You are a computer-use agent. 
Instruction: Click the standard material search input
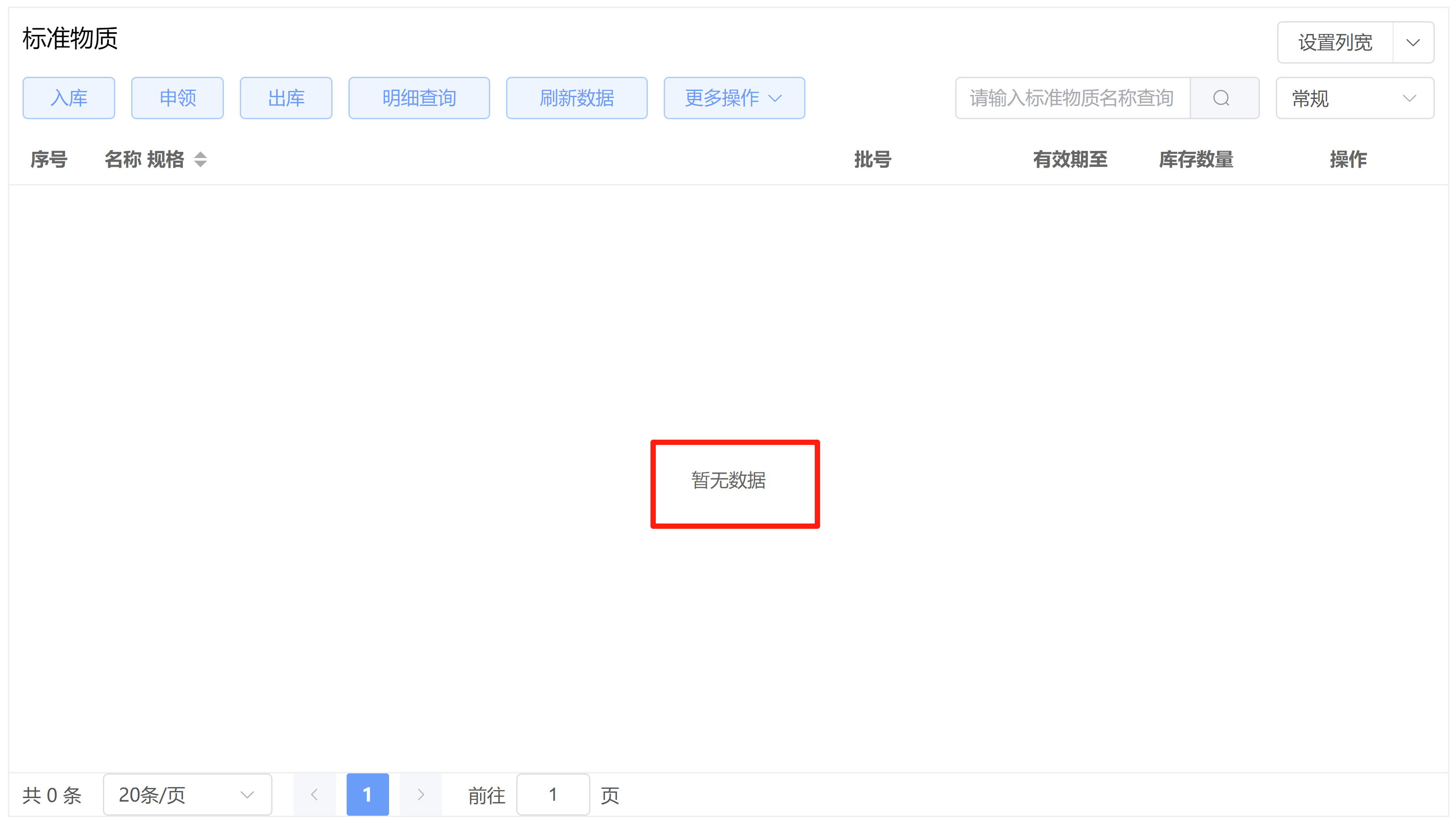coord(1071,98)
